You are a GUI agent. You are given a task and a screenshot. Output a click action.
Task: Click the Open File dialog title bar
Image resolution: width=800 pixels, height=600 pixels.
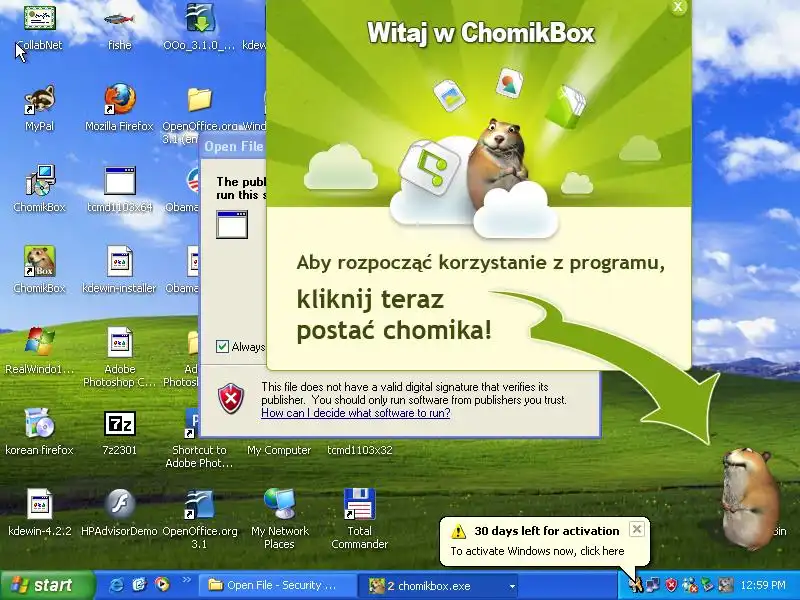(233, 146)
